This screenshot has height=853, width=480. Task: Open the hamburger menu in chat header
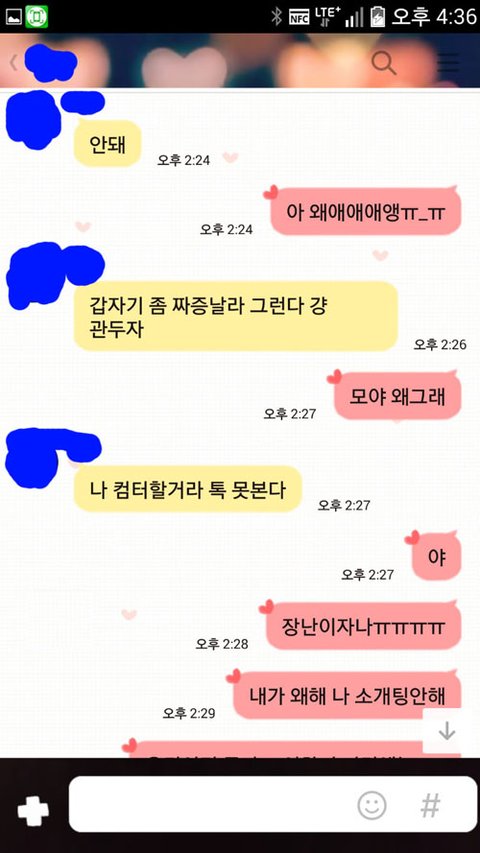[x=448, y=63]
